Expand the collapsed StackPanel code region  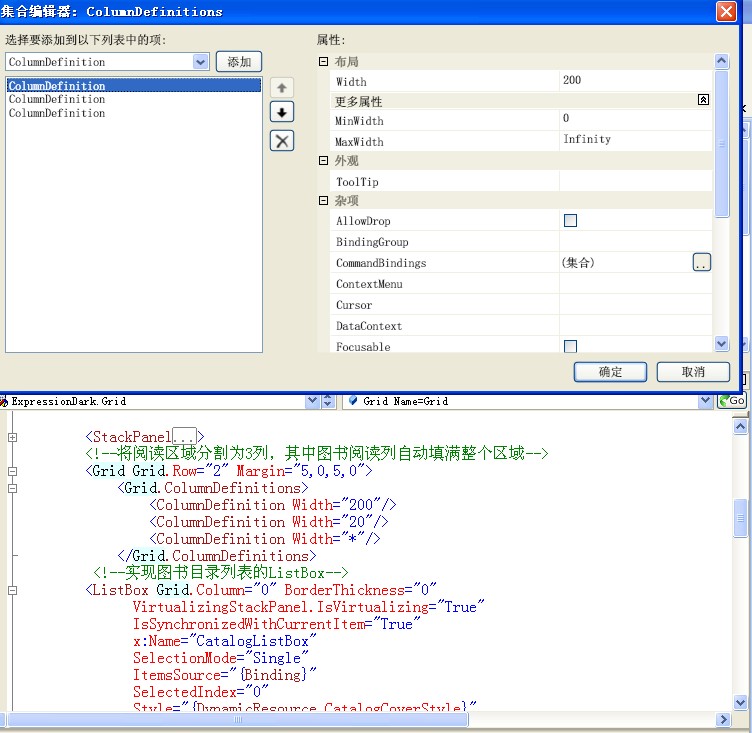[12, 437]
